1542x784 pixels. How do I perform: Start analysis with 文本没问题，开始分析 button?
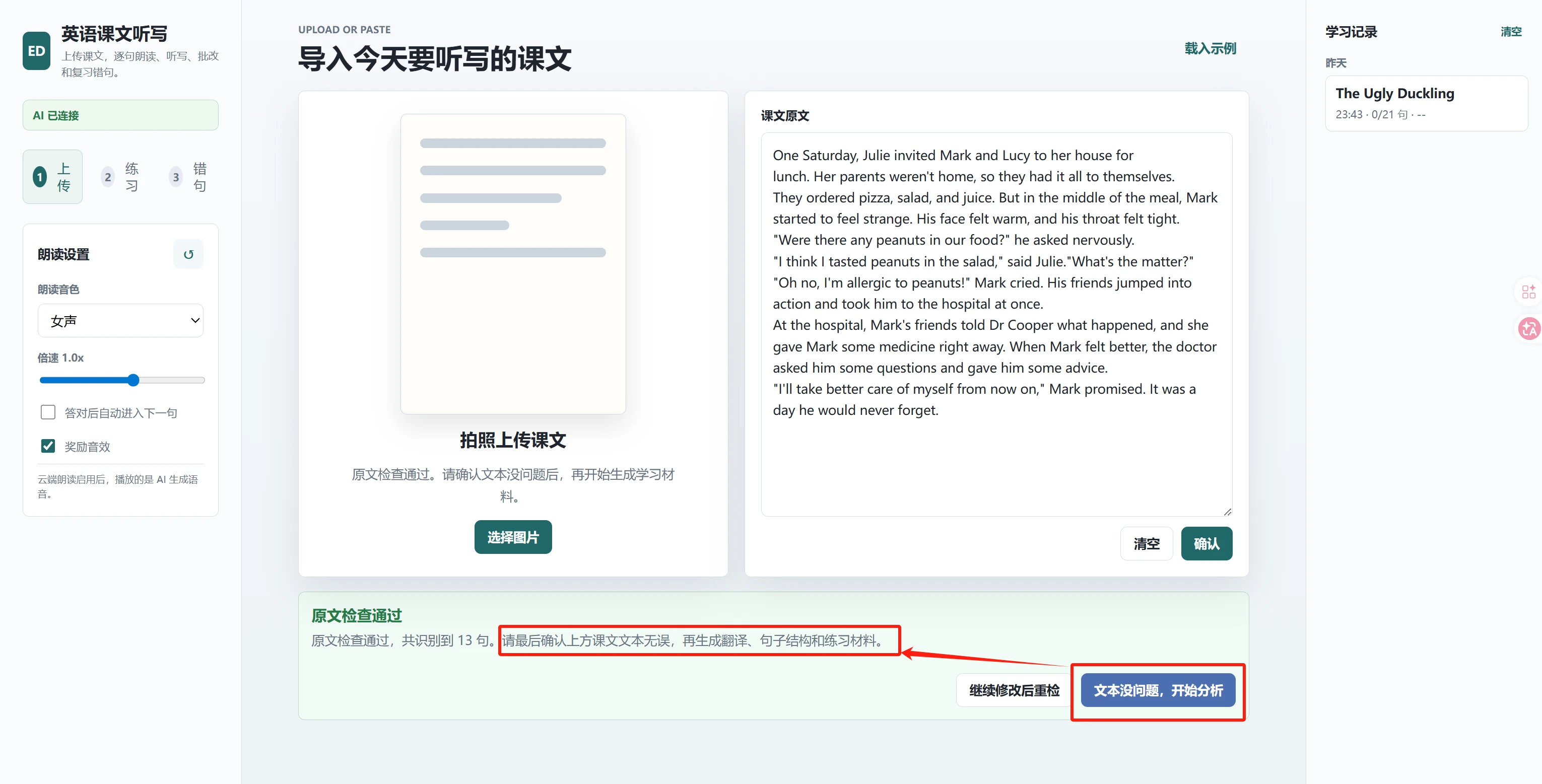1158,690
